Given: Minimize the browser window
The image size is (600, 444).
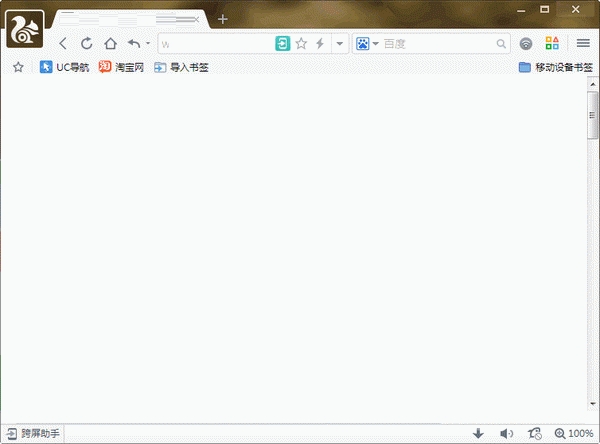Looking at the screenshot, I should coord(521,10).
